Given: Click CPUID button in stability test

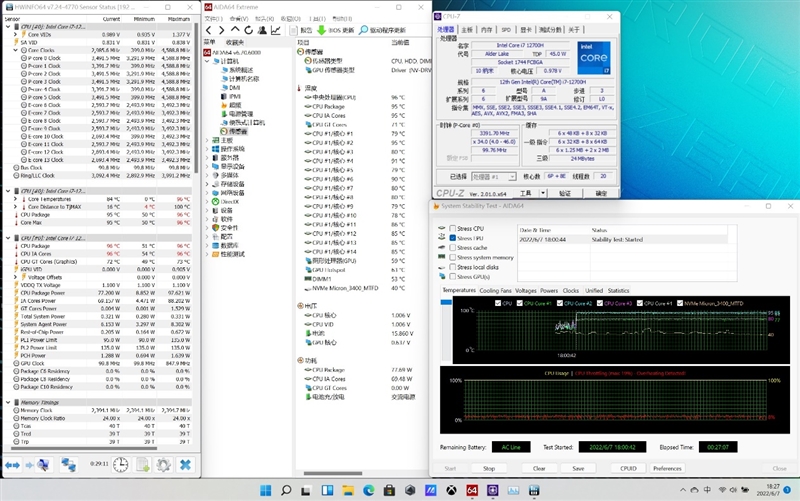Looking at the screenshot, I should (x=628, y=468).
